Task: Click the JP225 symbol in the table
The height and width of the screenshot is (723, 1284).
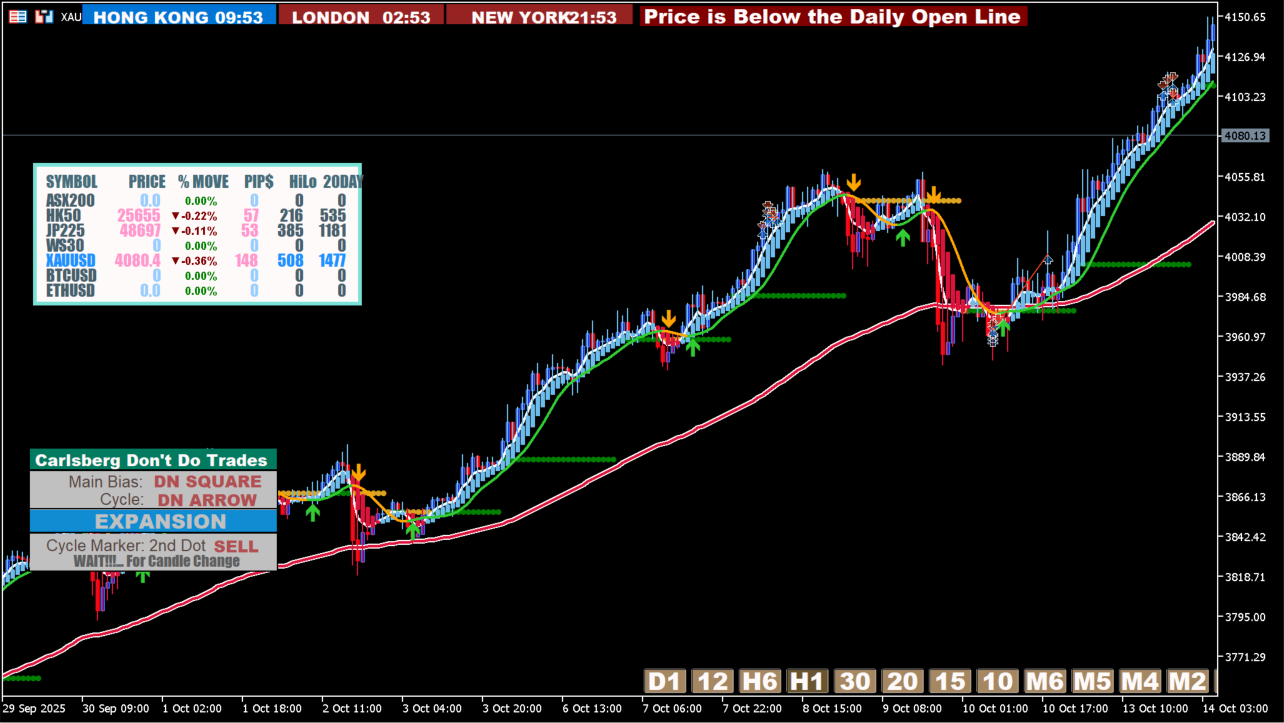Action: pyautogui.click(x=65, y=230)
